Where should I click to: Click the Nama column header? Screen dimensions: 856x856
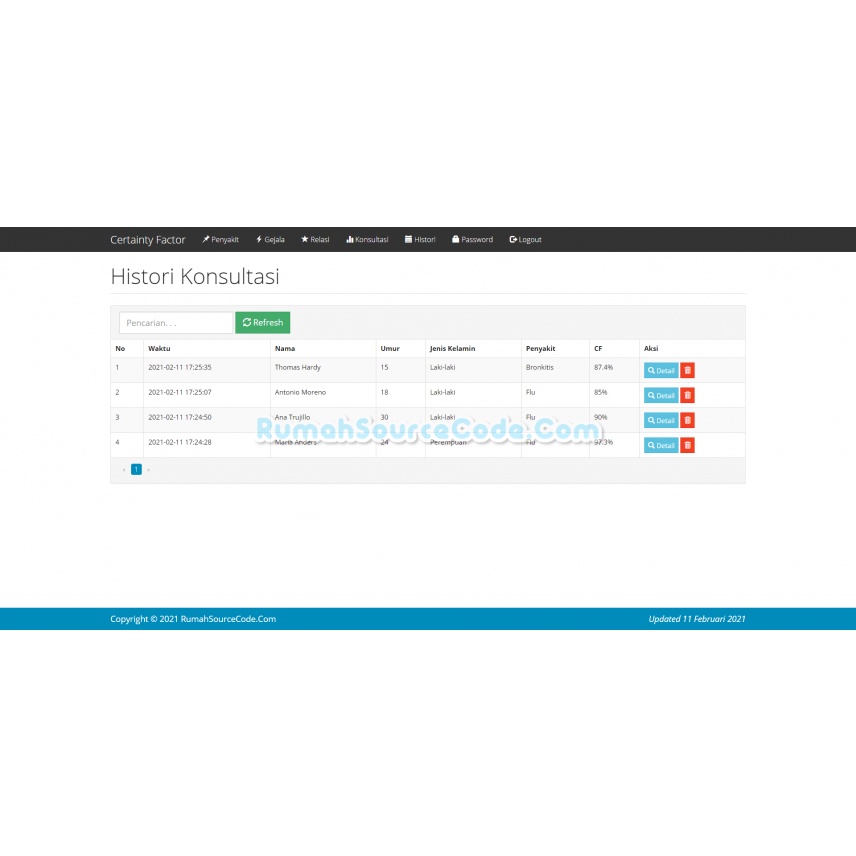pos(285,348)
